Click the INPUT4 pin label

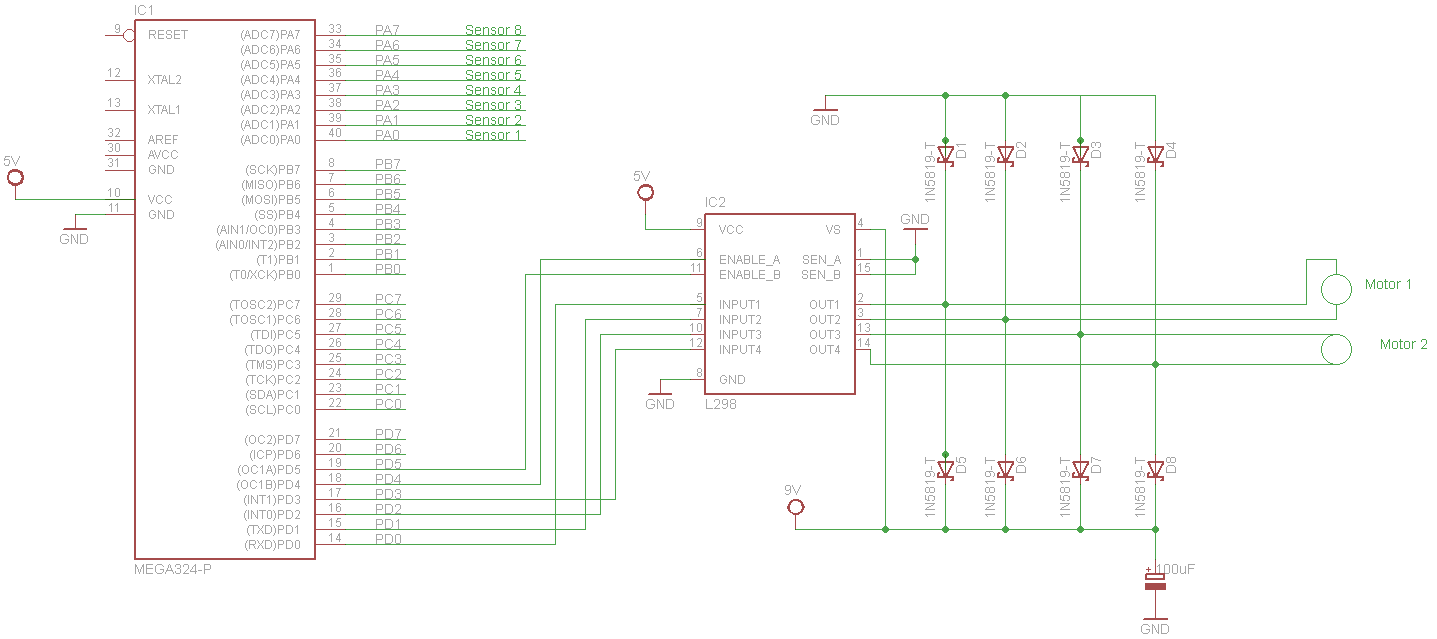[x=740, y=349]
